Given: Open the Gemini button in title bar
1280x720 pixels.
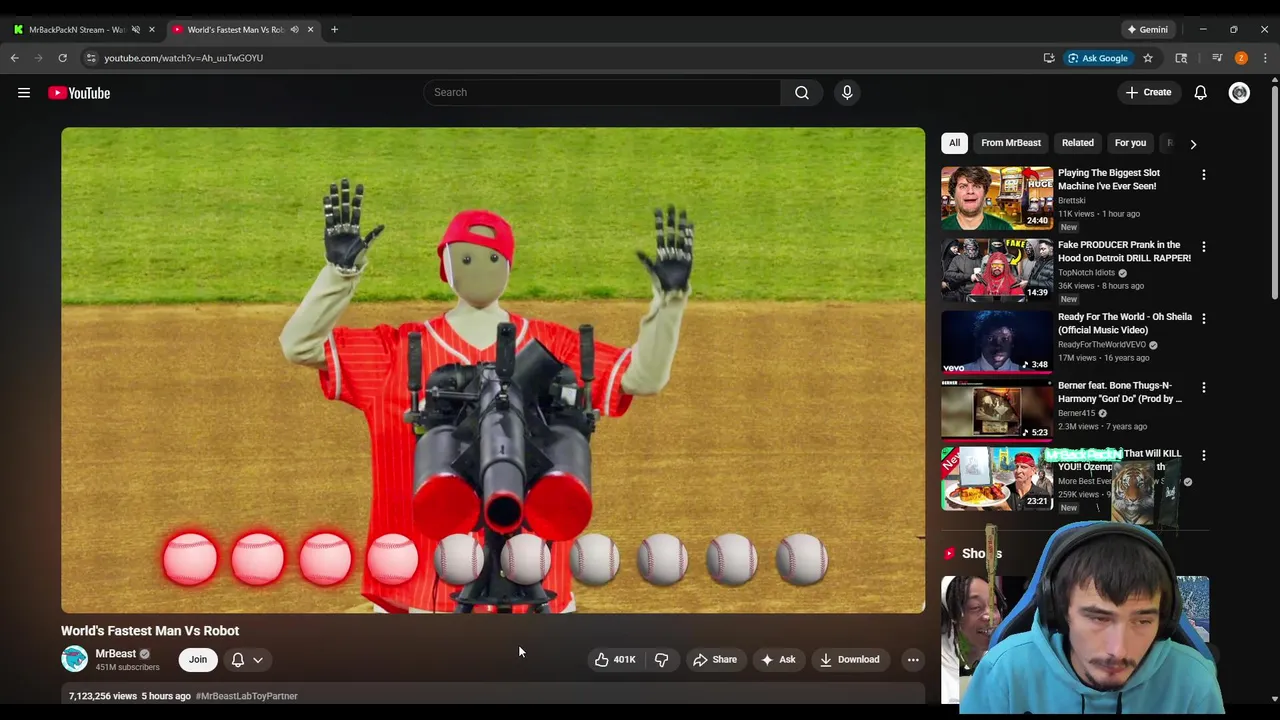Looking at the screenshot, I should 1146,29.
